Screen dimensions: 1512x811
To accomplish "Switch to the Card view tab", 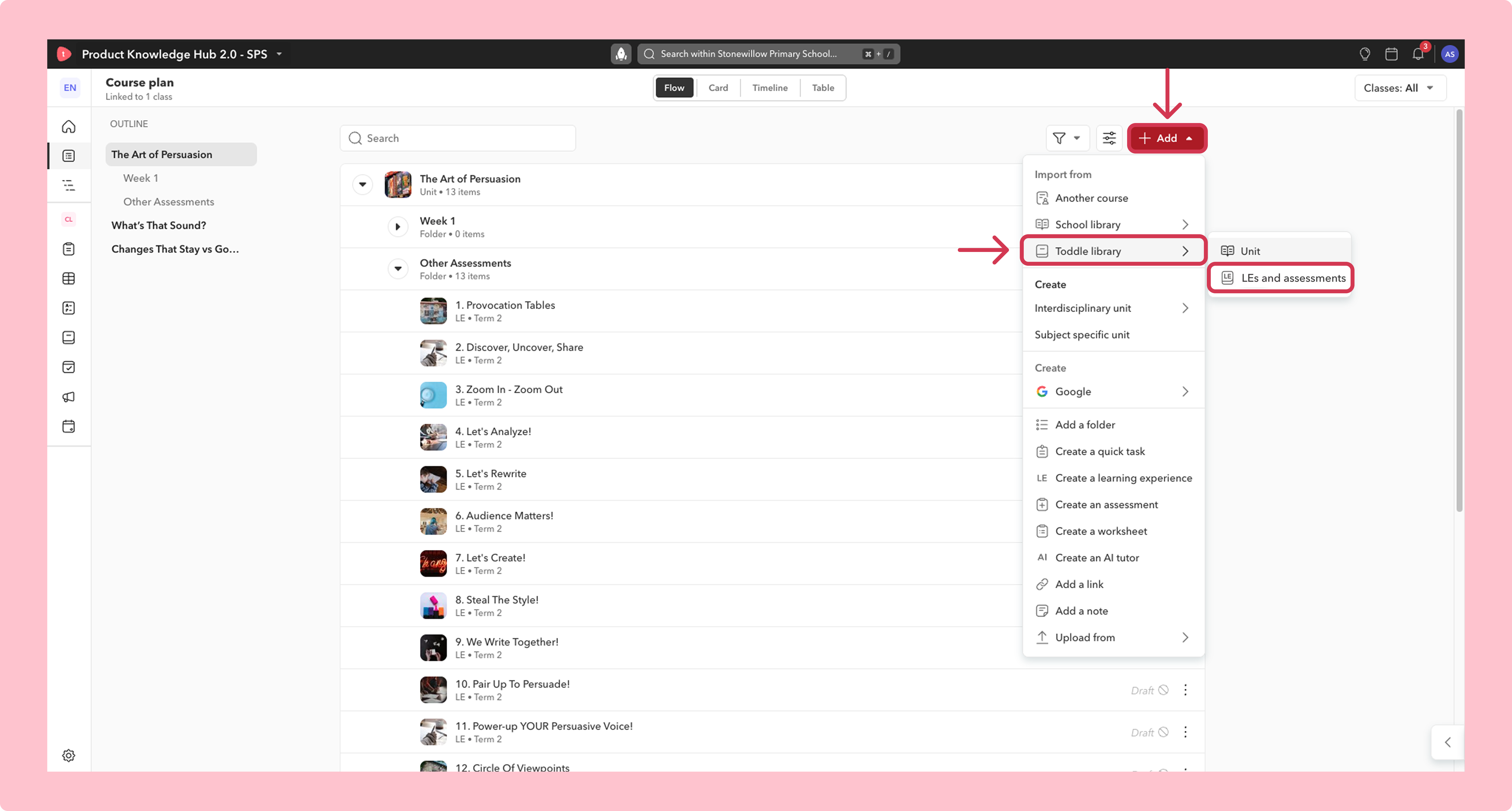I will [x=718, y=88].
